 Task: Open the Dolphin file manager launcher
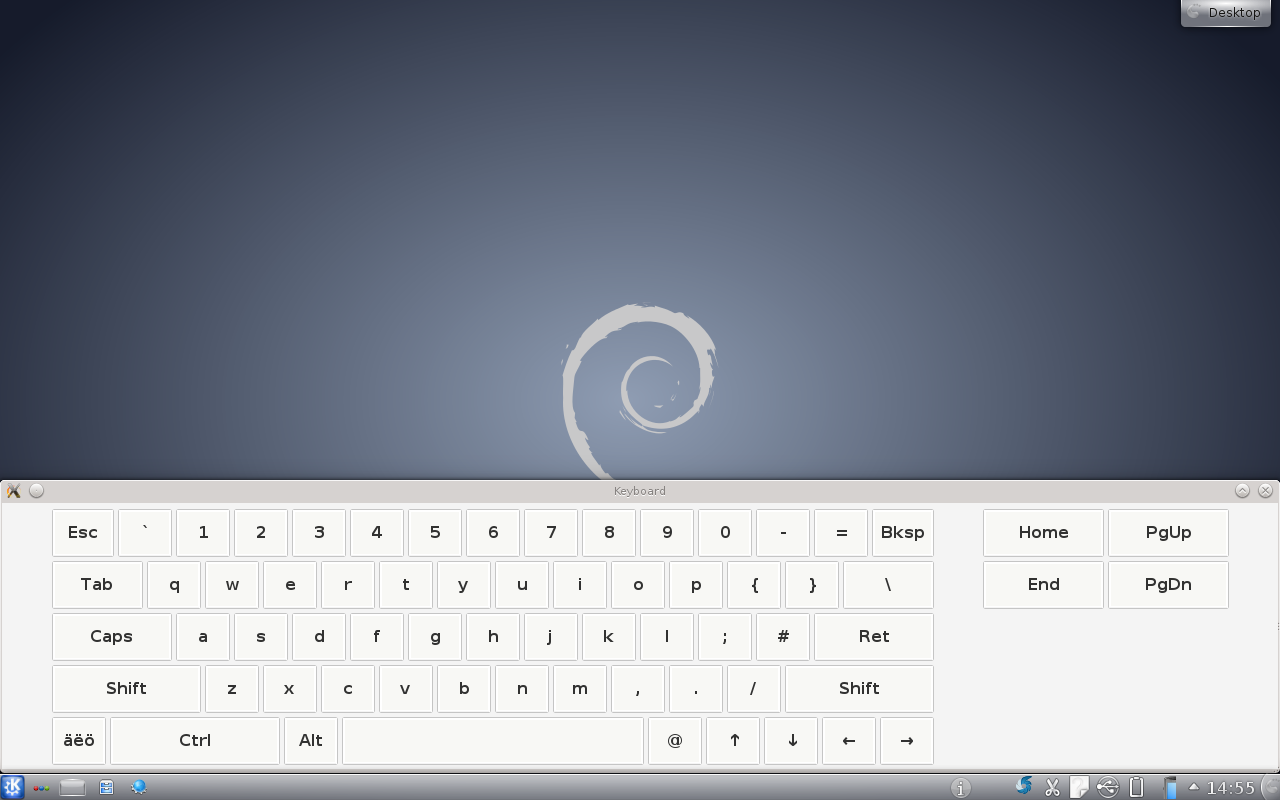(x=106, y=788)
